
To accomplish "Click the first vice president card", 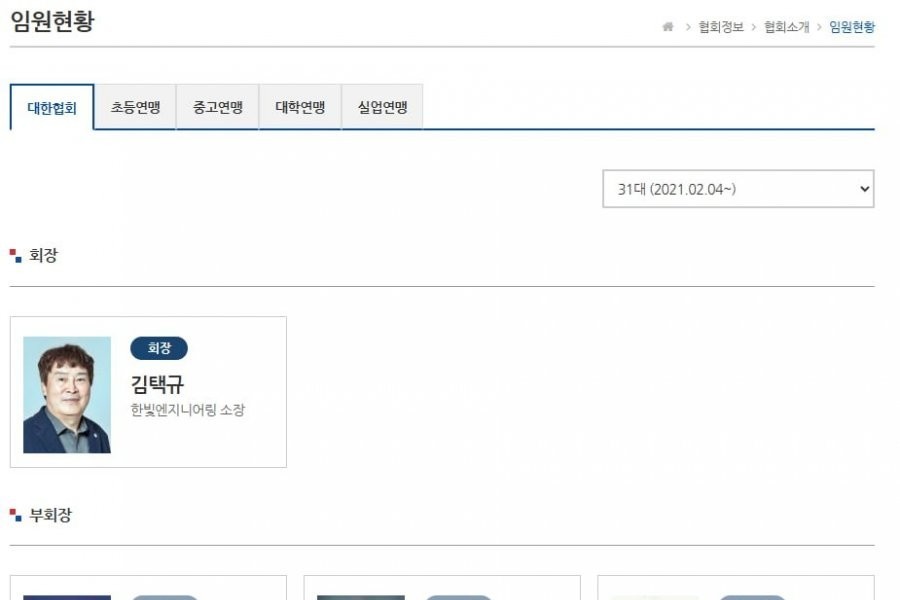I will coord(148,588).
